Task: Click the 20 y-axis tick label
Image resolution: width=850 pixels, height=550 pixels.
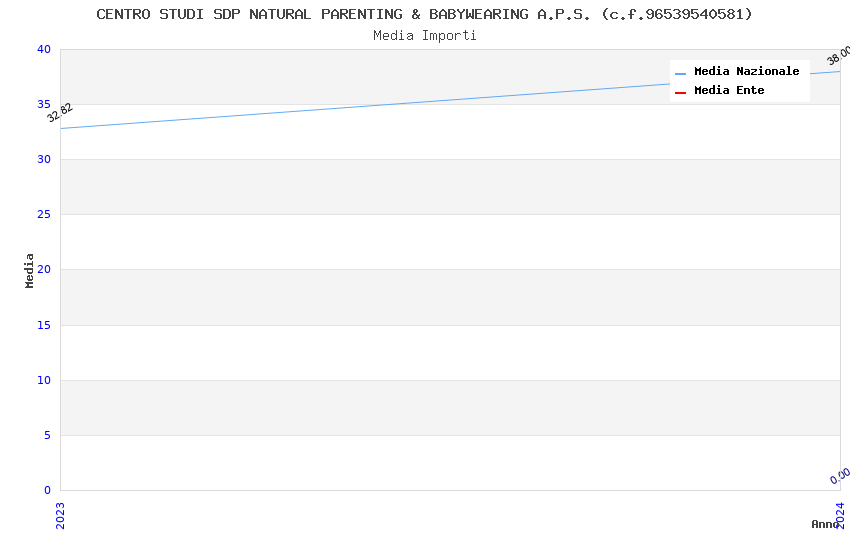Action: coord(43,270)
